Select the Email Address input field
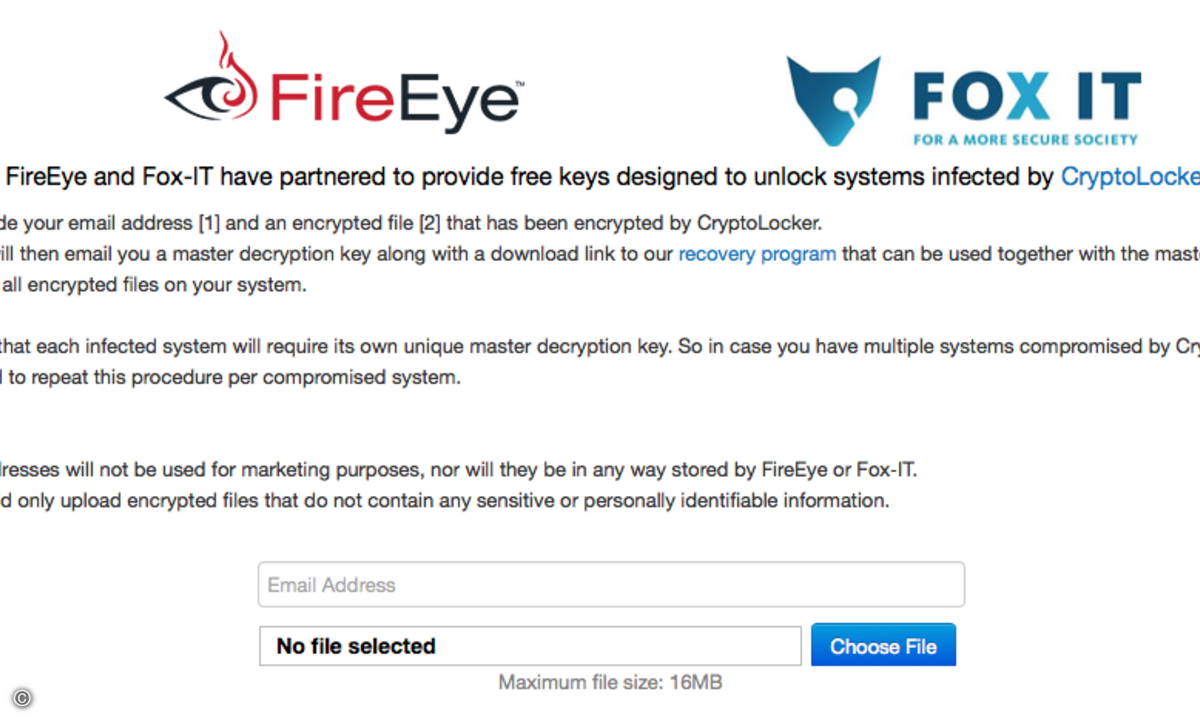Screen dimensions: 1200x720 pos(611,584)
